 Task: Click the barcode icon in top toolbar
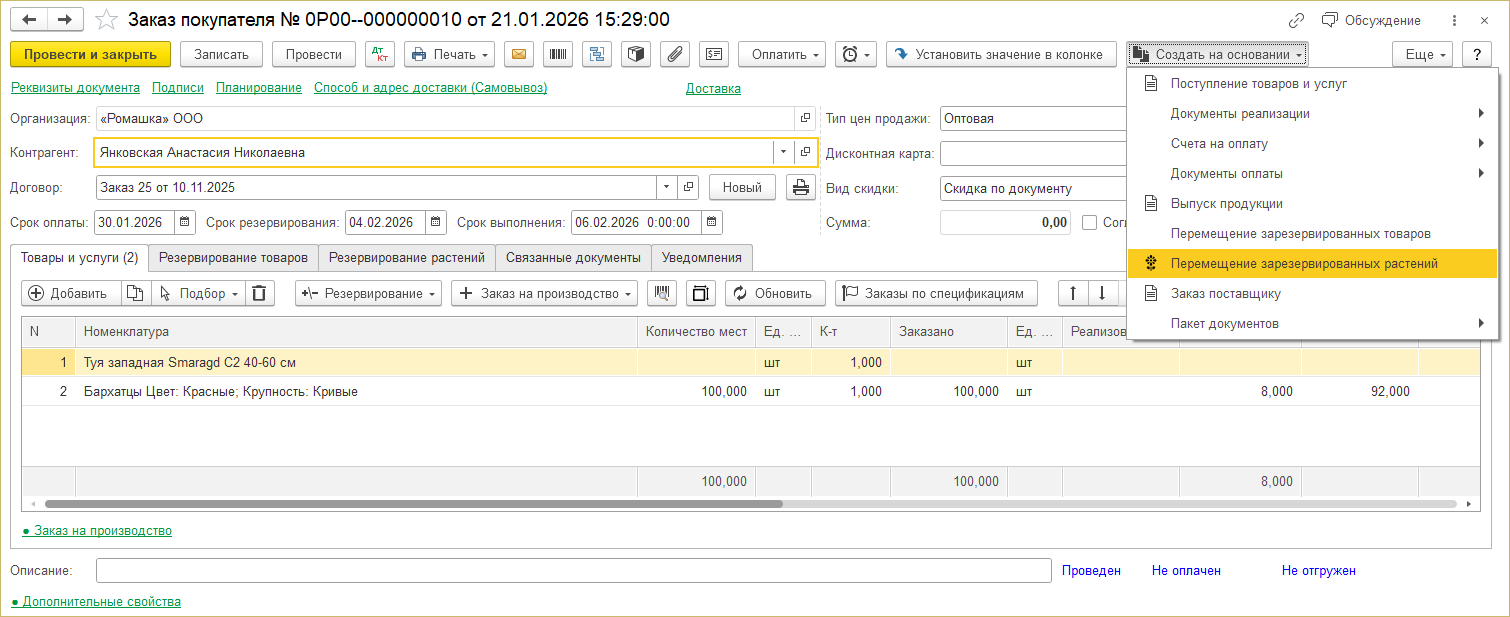click(x=559, y=54)
